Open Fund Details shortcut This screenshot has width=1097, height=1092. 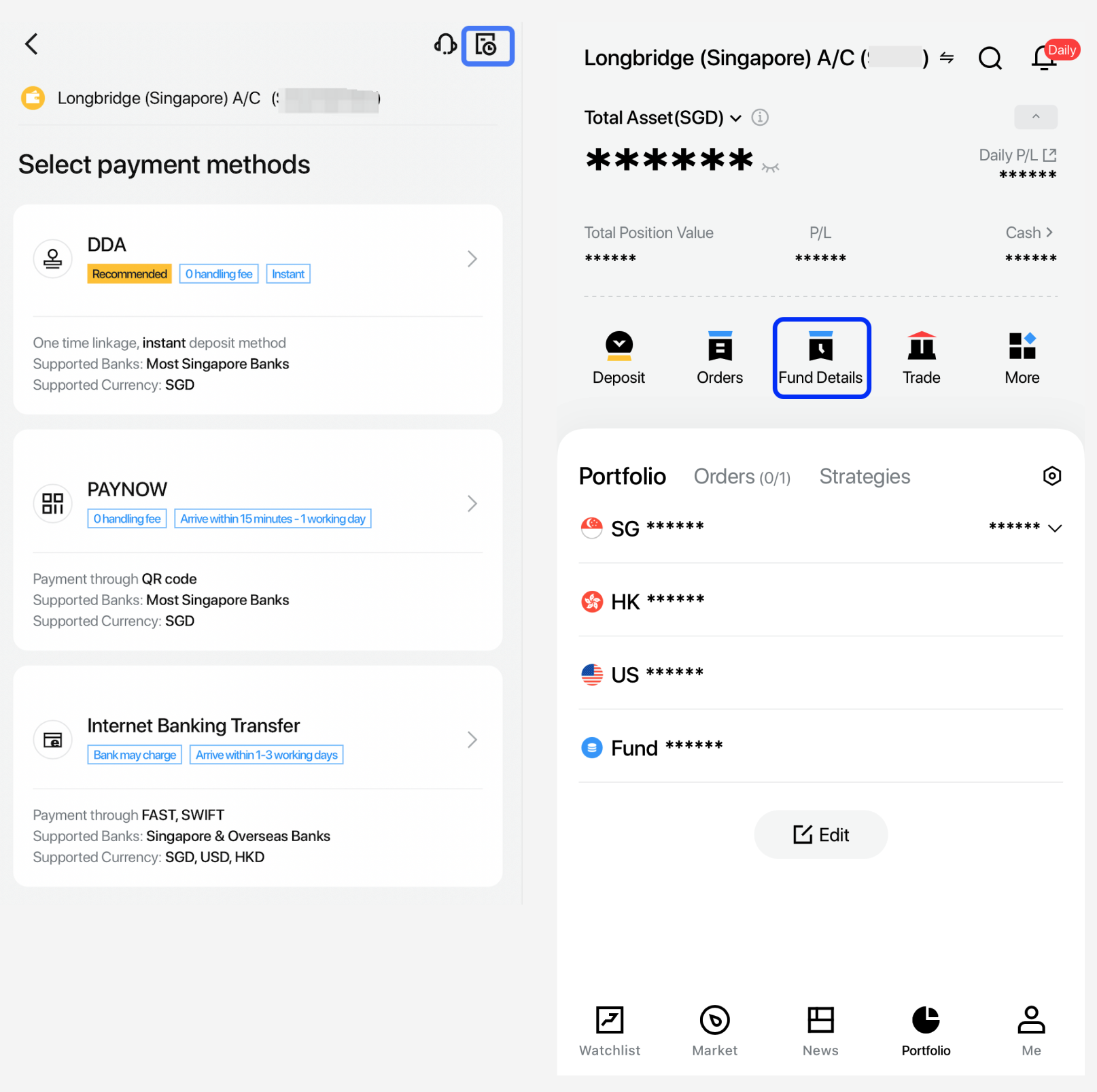click(x=821, y=358)
